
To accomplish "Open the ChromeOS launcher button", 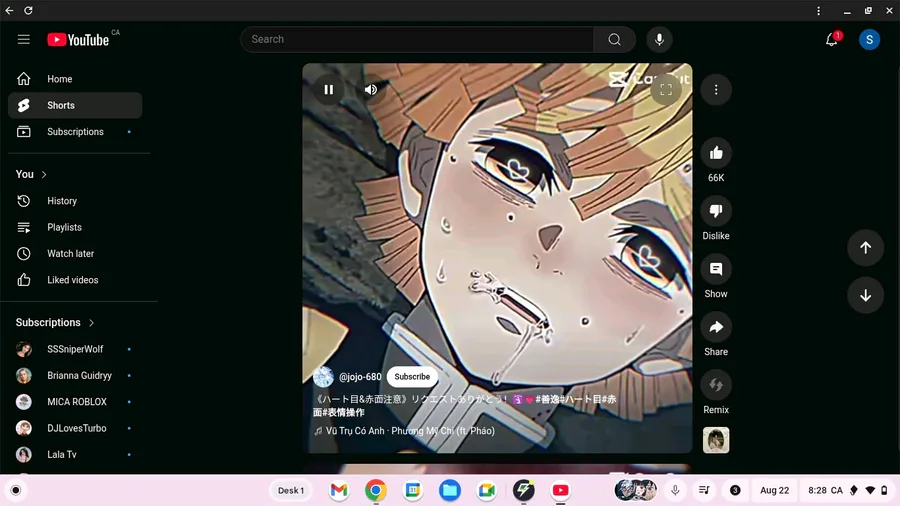I will tap(15, 491).
